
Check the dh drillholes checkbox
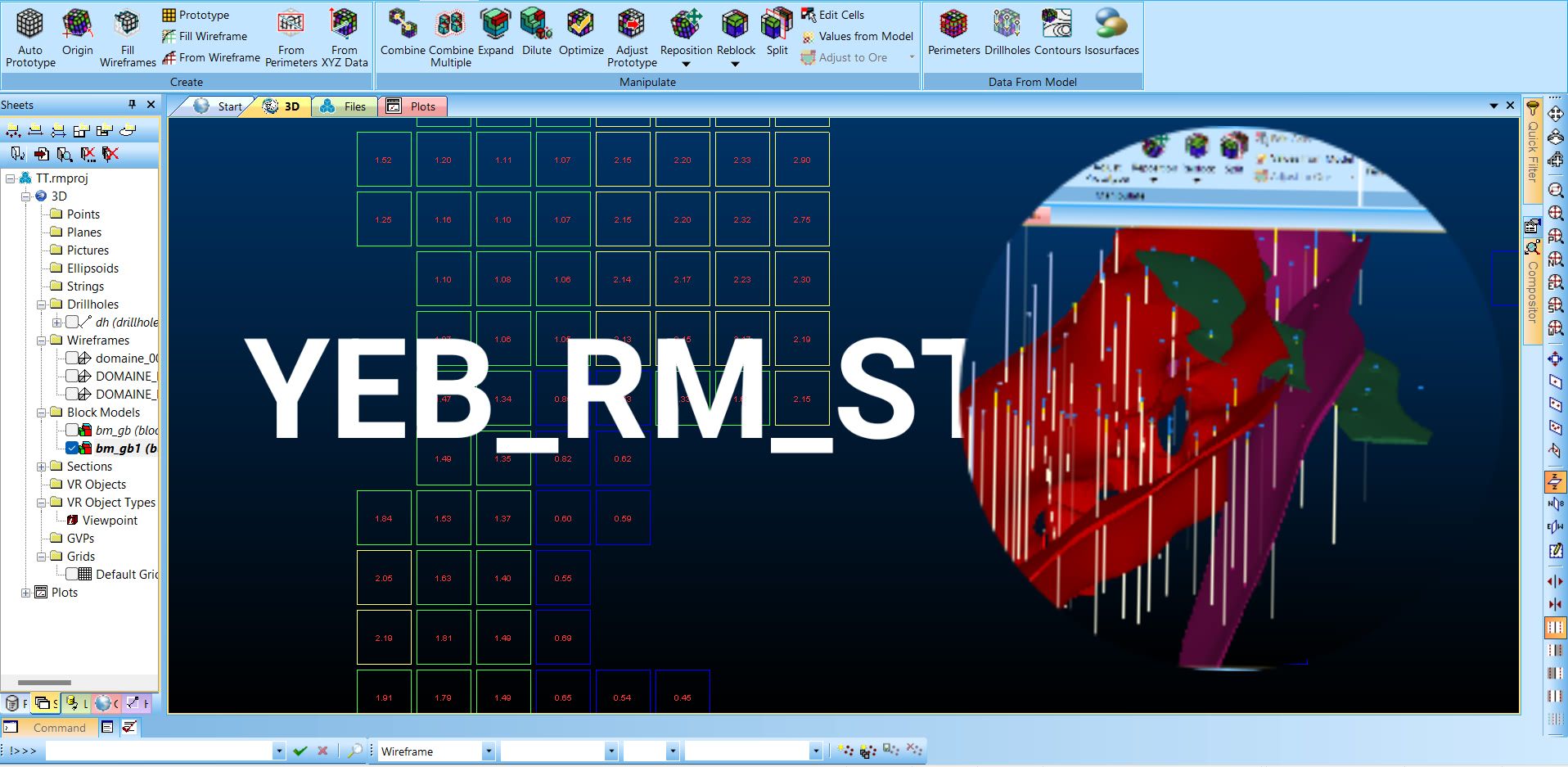(x=72, y=322)
